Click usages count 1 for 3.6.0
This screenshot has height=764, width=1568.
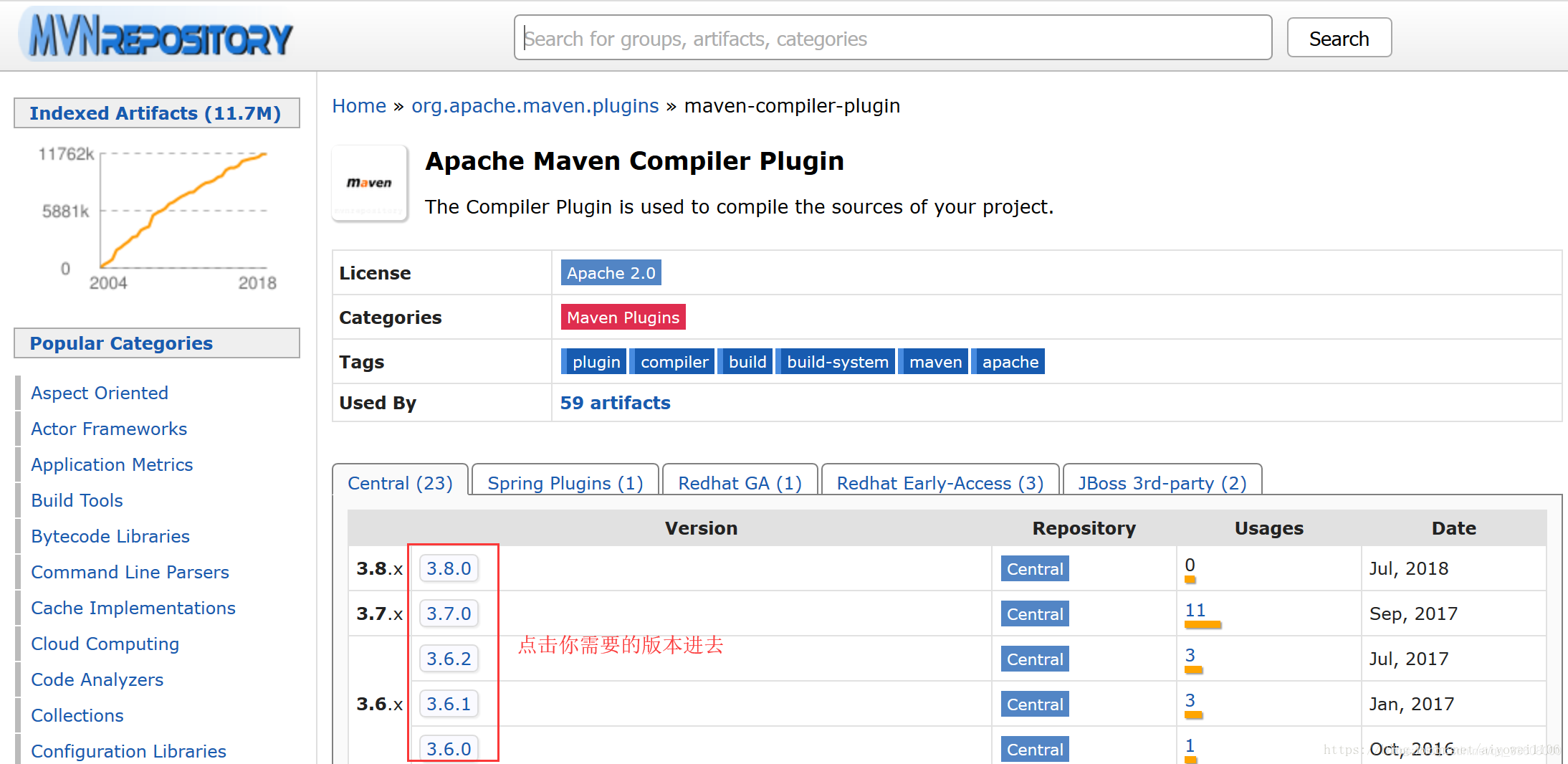point(1190,746)
